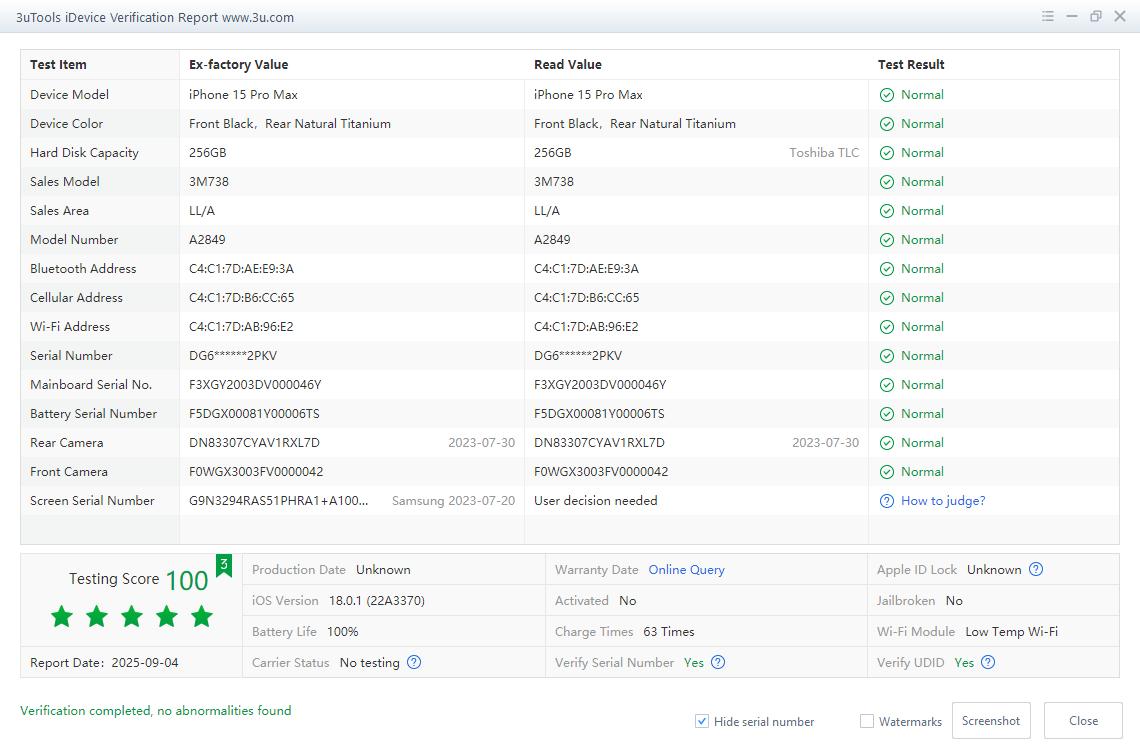Click the Bluetooth Address Normal check icon

[887, 269]
